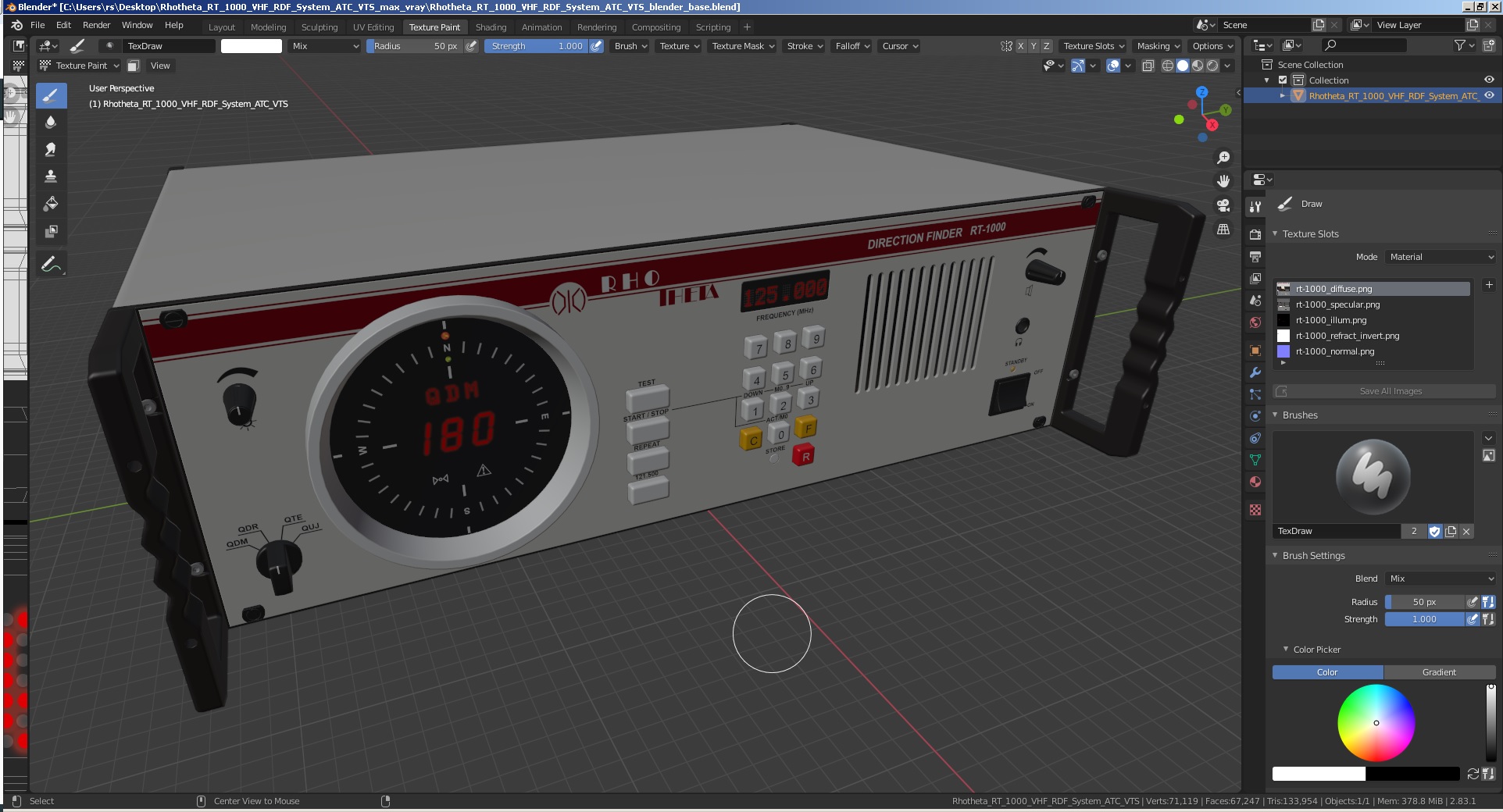The height and width of the screenshot is (812, 1503).
Task: Open the Falloff dropdown
Action: point(852,46)
